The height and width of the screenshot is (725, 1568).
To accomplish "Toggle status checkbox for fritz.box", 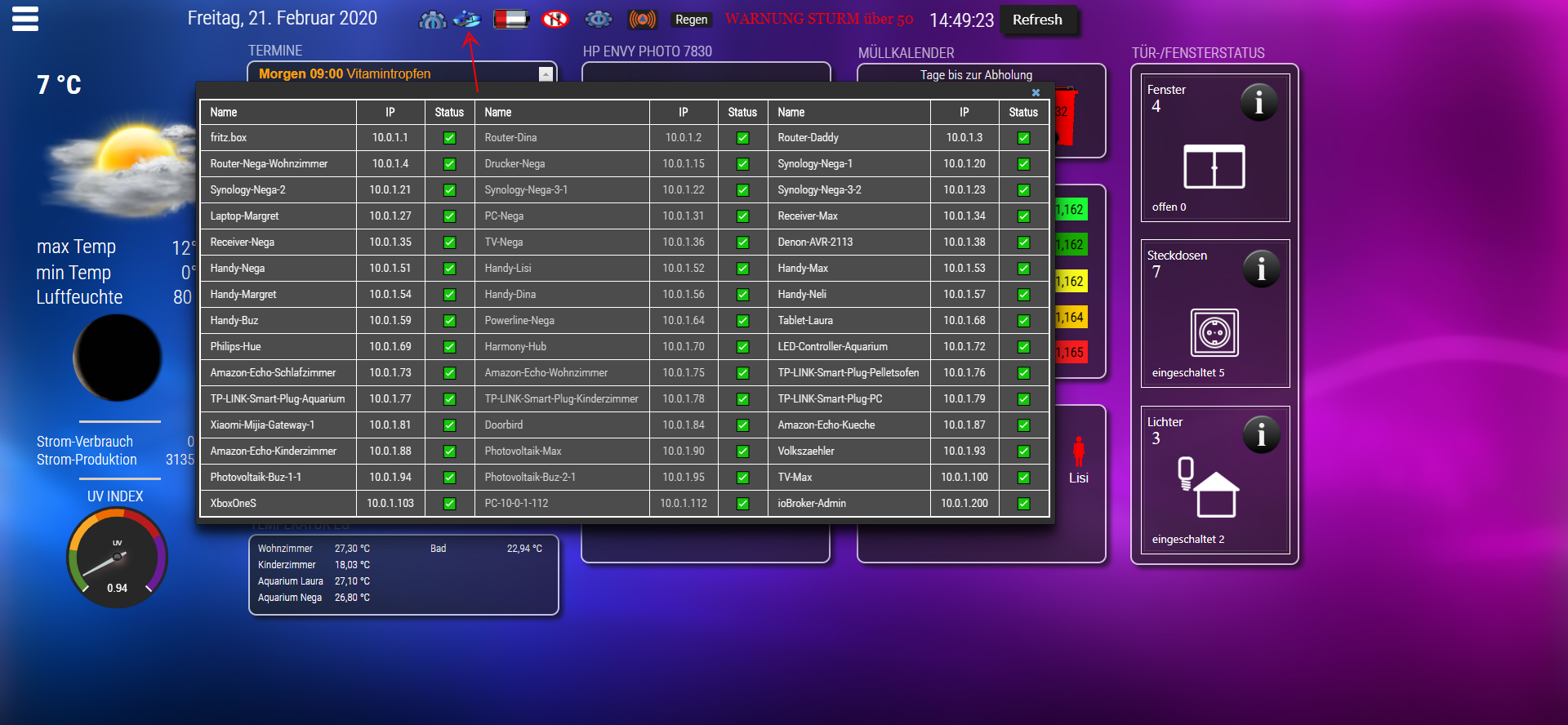I will pyautogui.click(x=449, y=138).
